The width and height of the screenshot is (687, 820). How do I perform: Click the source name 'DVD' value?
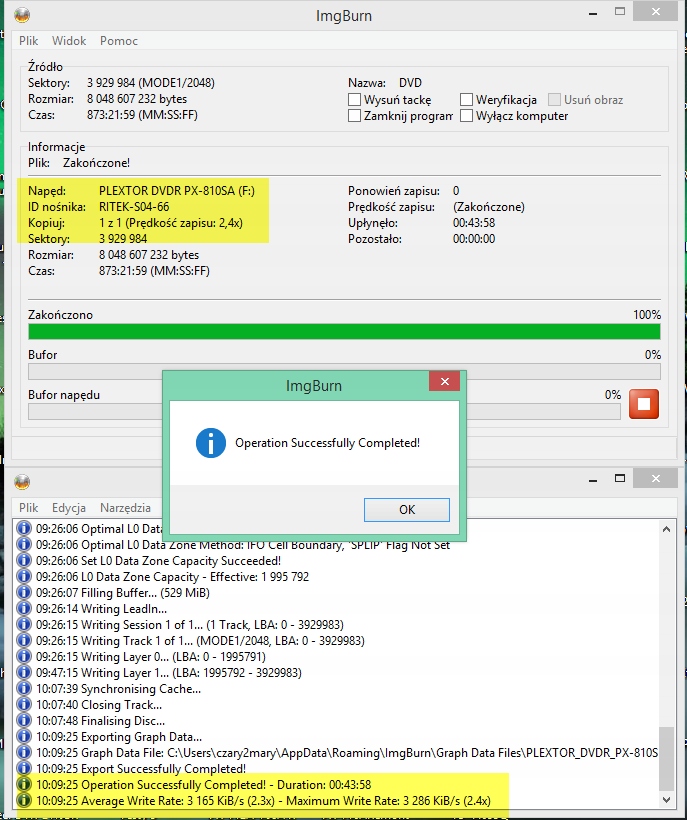[x=410, y=83]
